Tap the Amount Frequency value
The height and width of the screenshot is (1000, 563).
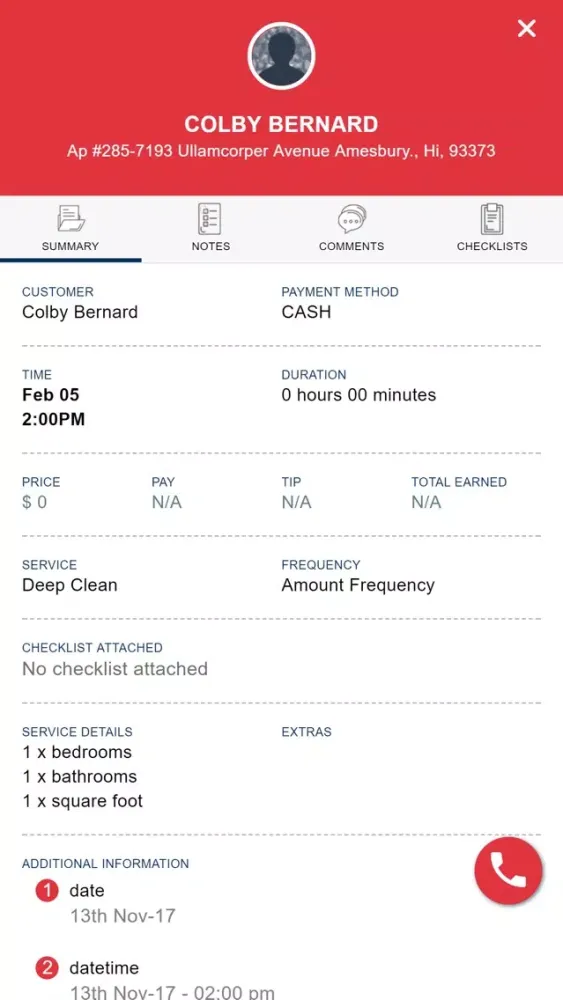tap(358, 585)
